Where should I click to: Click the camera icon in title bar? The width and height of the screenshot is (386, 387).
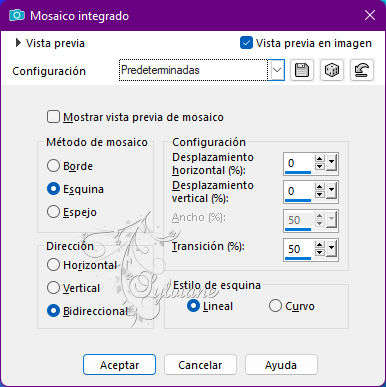[x=17, y=15]
